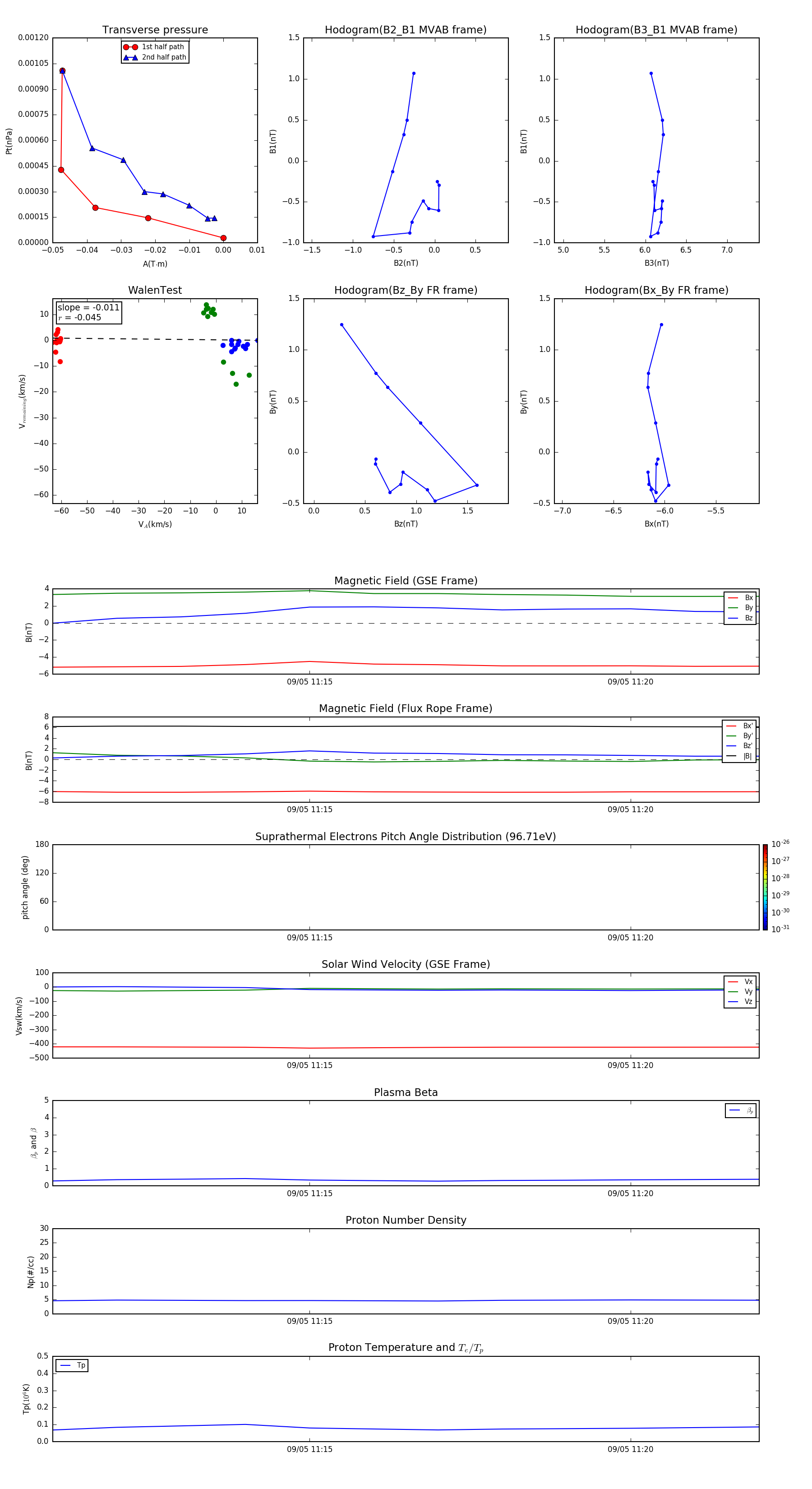Select the Bz' entry in the flux rope legend
The width and height of the screenshot is (812, 1489).
tap(740, 746)
